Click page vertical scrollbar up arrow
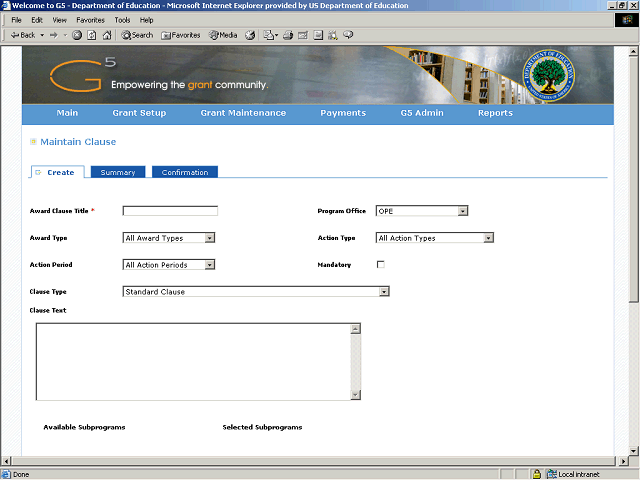The width and height of the screenshot is (640, 480). click(x=633, y=51)
